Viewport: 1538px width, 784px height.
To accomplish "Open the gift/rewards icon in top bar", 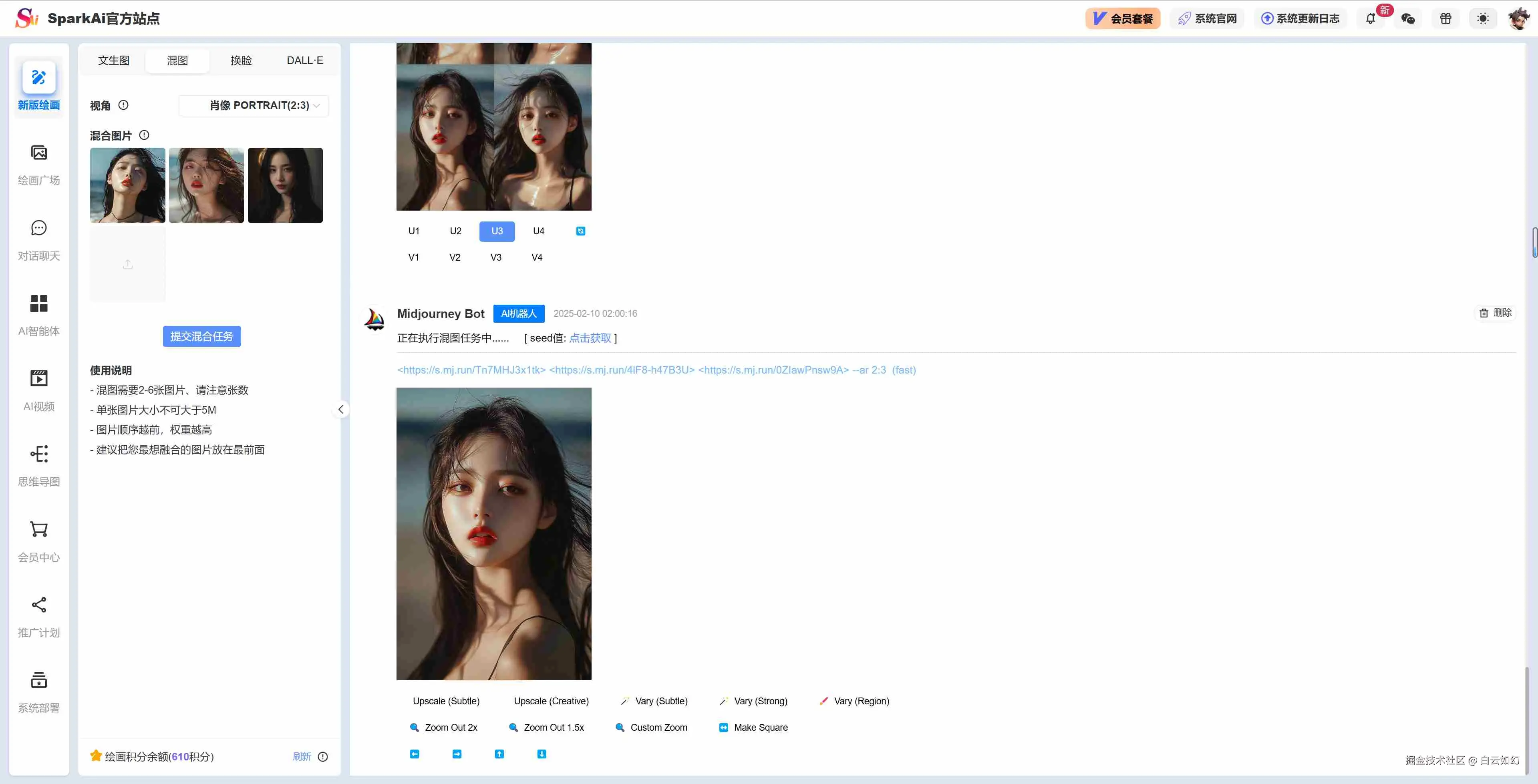I will coord(1445,18).
